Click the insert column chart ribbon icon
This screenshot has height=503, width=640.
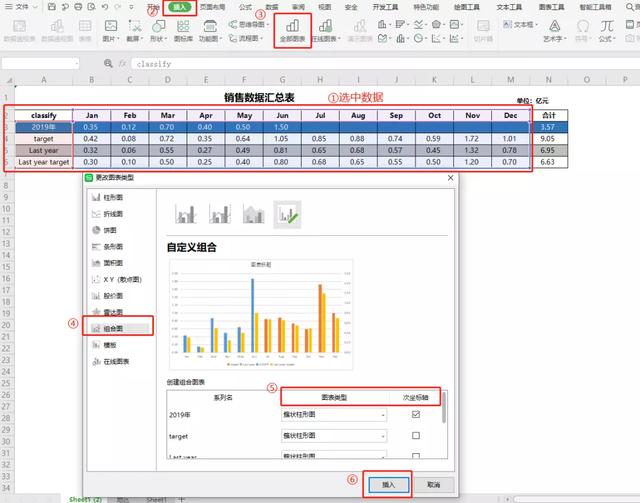(x=384, y=24)
